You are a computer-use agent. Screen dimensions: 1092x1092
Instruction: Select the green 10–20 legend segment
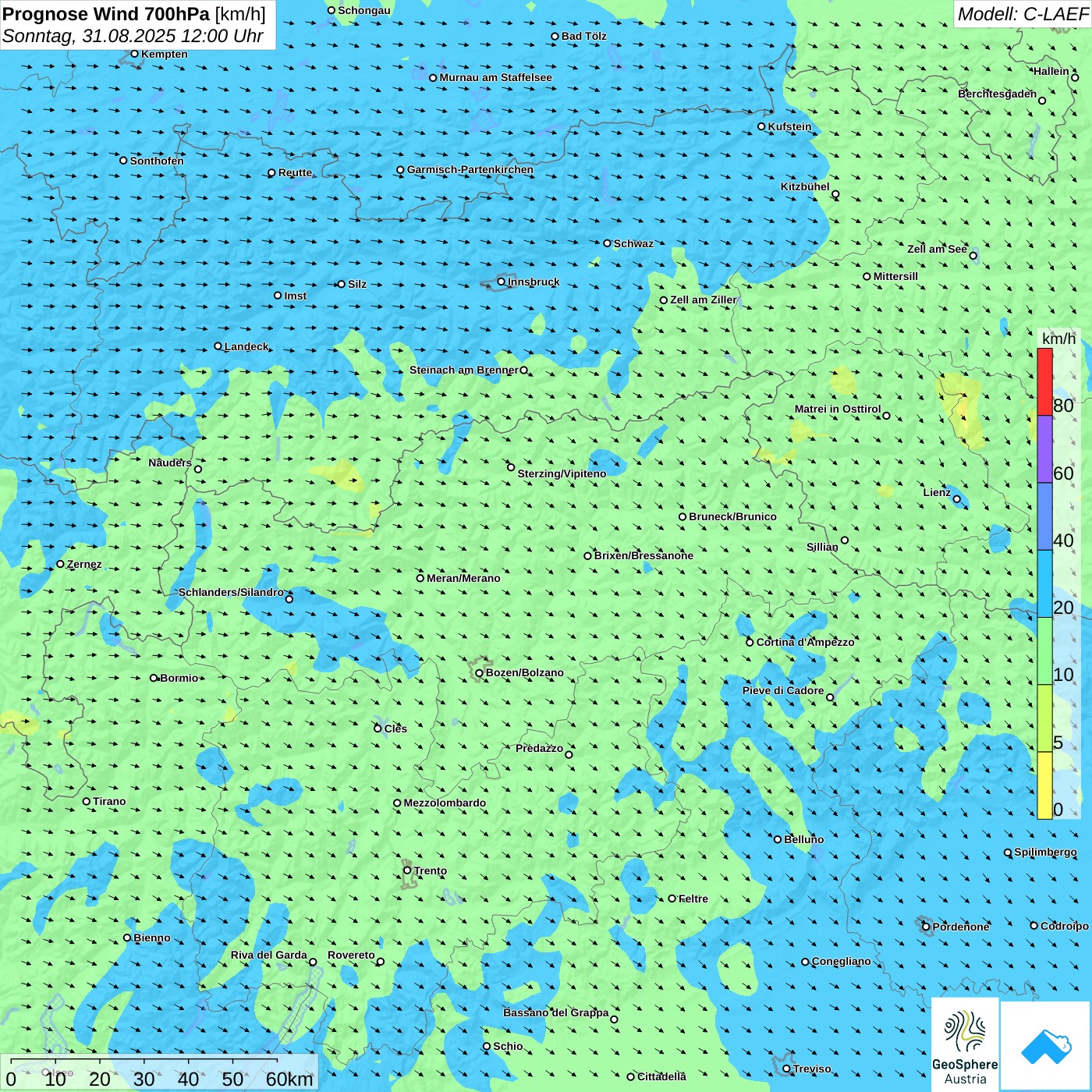click(x=1044, y=651)
